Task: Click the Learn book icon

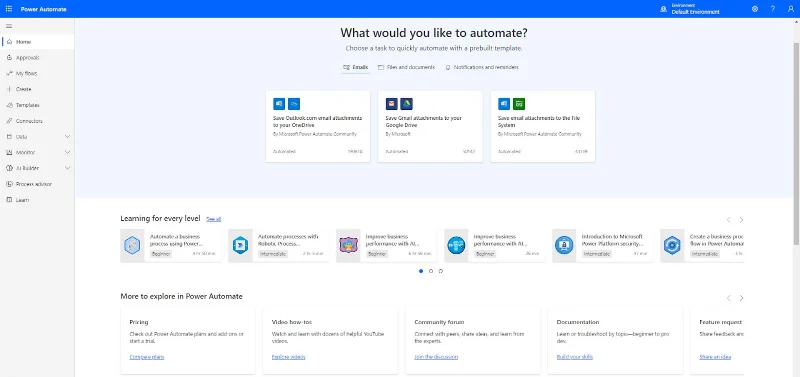Action: click(x=10, y=200)
